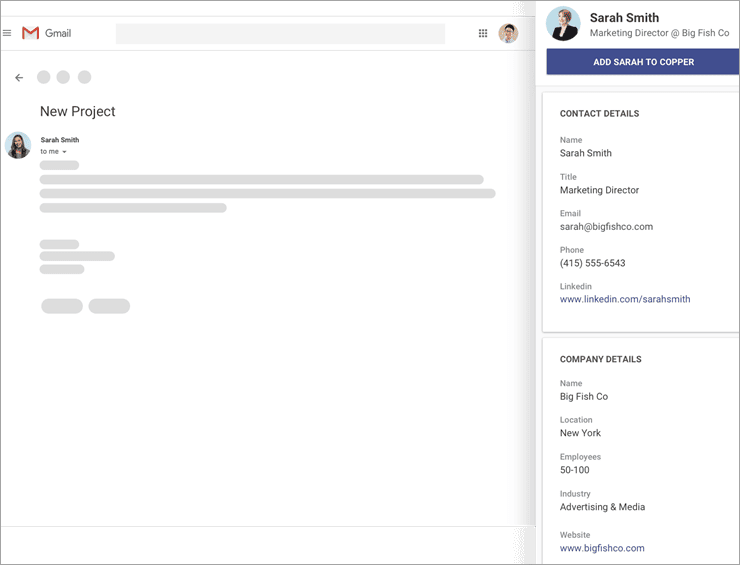740x565 pixels.
Task: Click Sarah Smith's avatar in the email
Action: (x=18, y=145)
